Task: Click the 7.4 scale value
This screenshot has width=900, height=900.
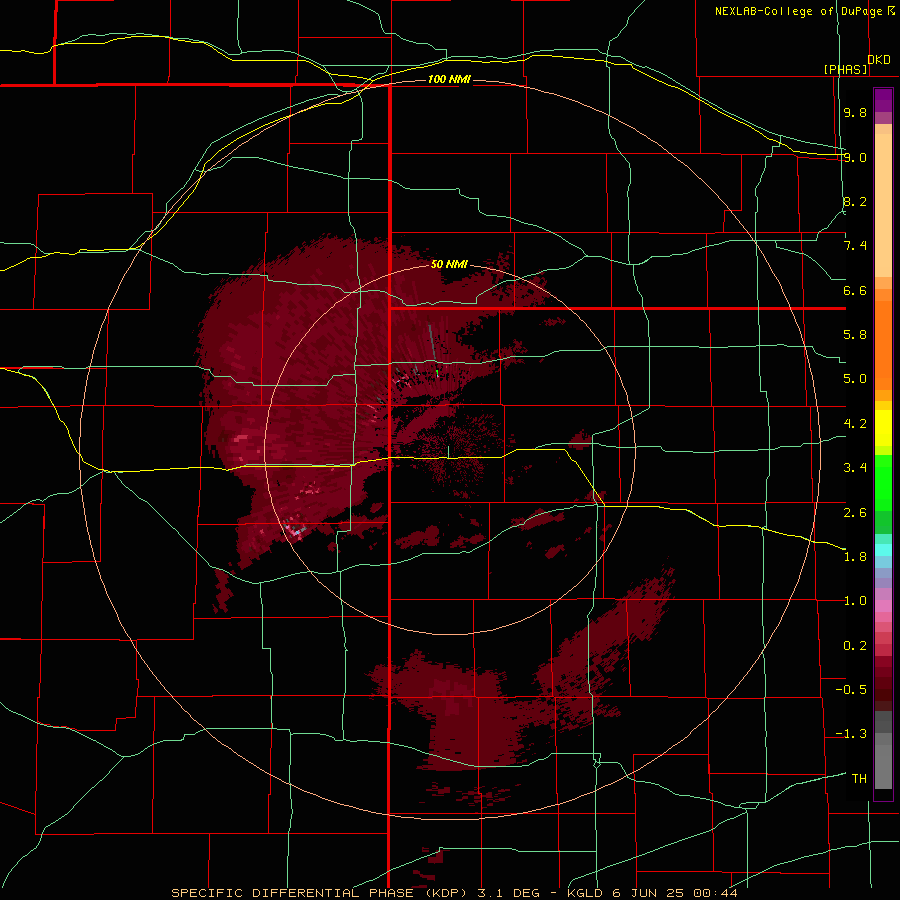Action: tap(855, 246)
